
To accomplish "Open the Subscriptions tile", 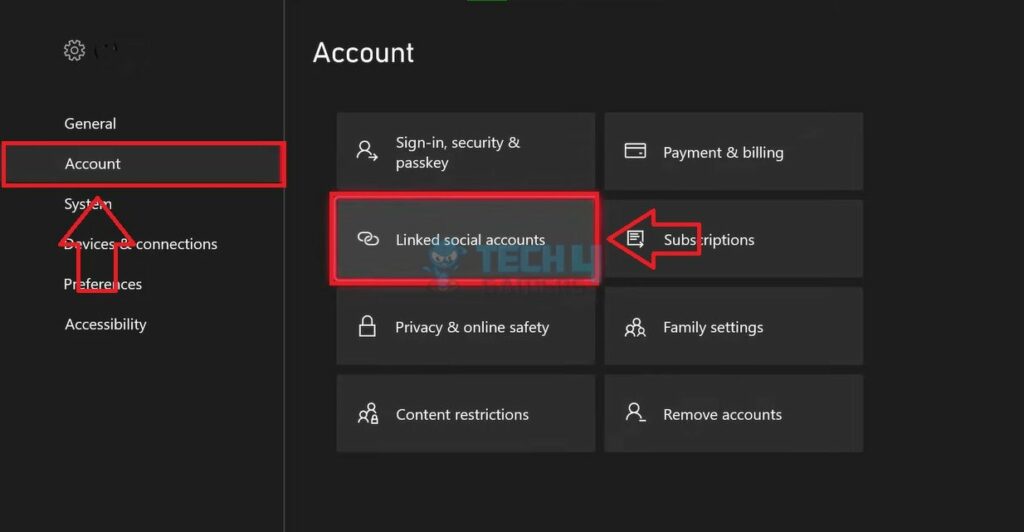I will 733,239.
